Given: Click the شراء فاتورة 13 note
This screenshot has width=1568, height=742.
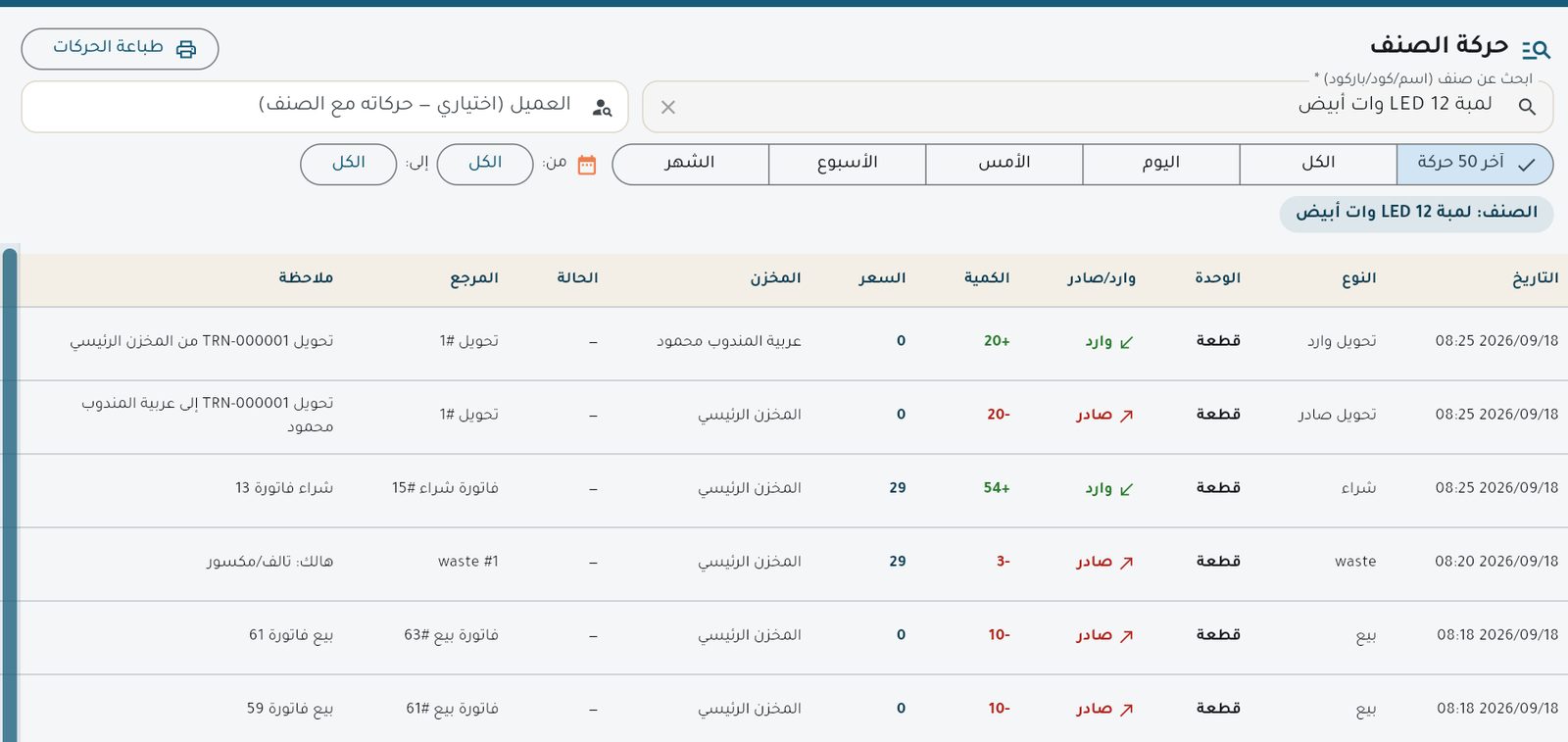Looking at the screenshot, I should coord(284,488).
